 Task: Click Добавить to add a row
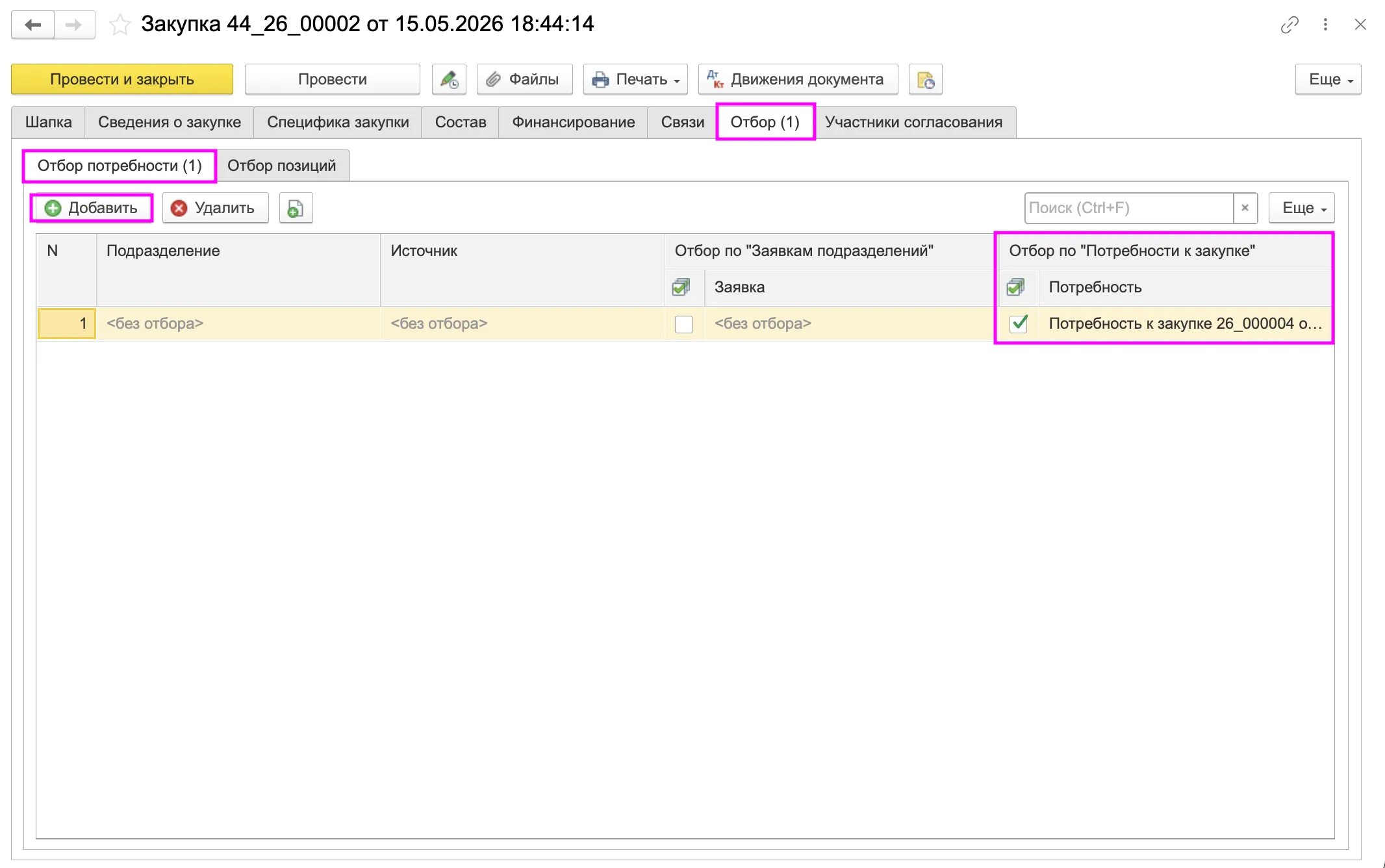point(91,208)
